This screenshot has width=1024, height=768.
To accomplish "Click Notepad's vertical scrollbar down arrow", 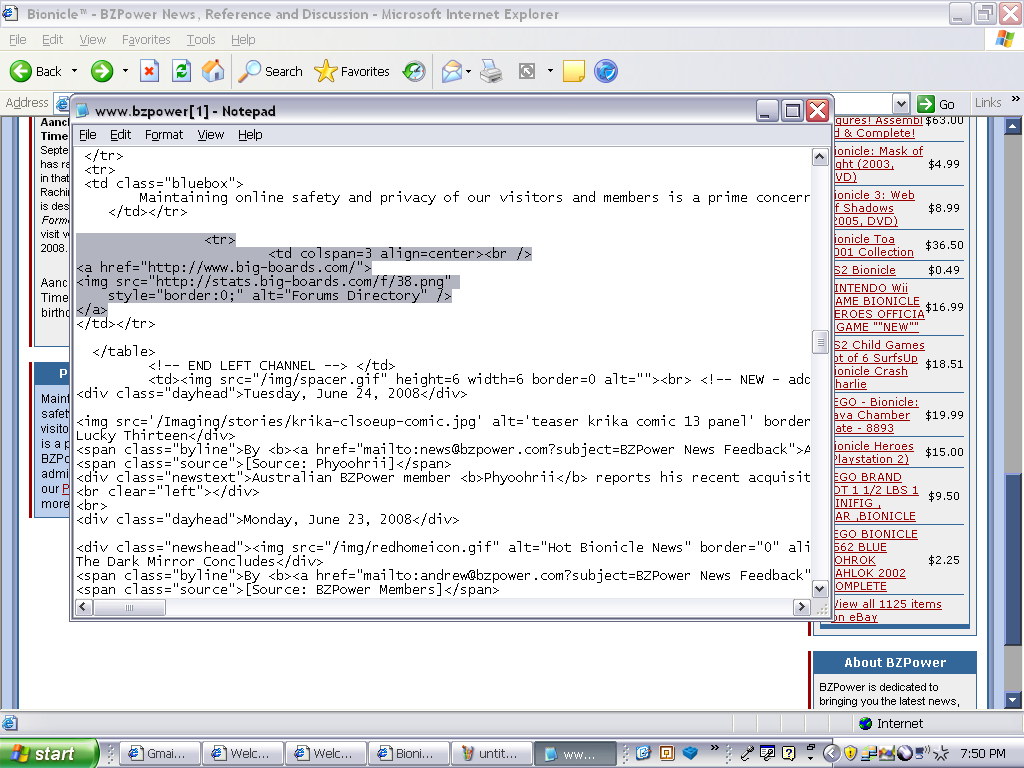I will 820,589.
